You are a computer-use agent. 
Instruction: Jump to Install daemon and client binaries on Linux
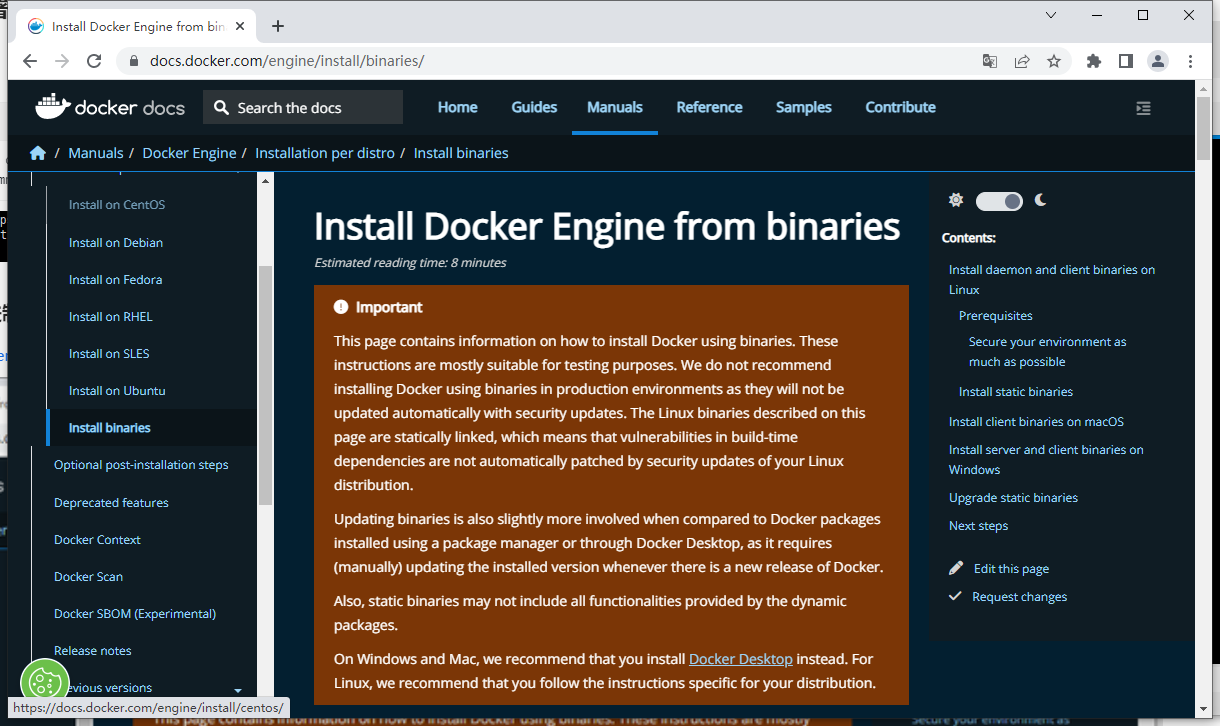point(1052,279)
